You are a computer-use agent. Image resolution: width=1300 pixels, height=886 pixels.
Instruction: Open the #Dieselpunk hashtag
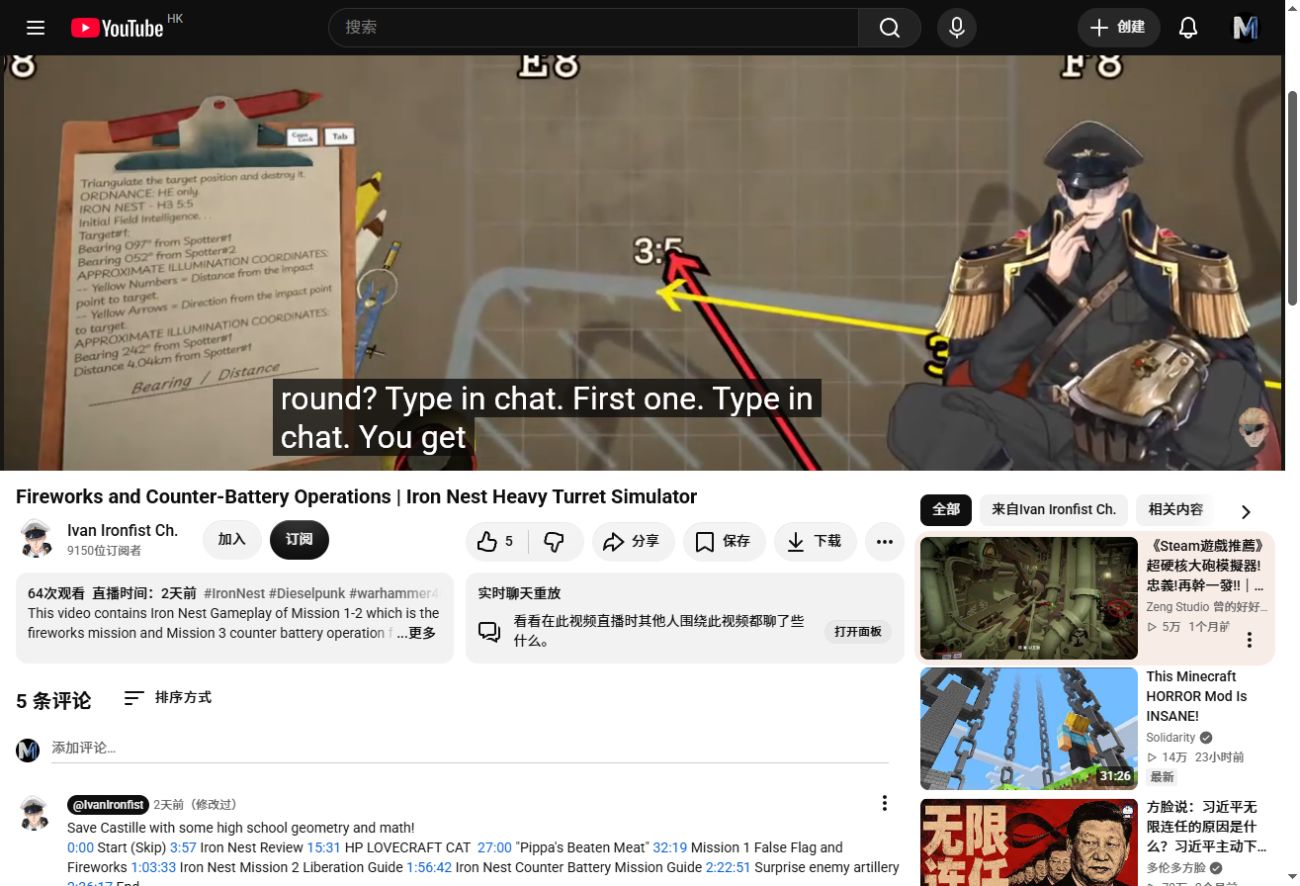306,593
